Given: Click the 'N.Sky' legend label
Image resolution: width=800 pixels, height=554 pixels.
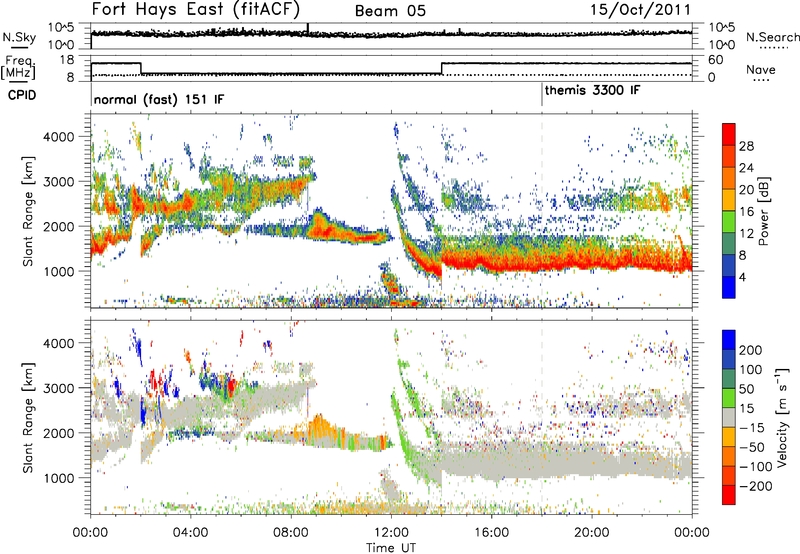Looking at the screenshot, I should coord(19,37).
